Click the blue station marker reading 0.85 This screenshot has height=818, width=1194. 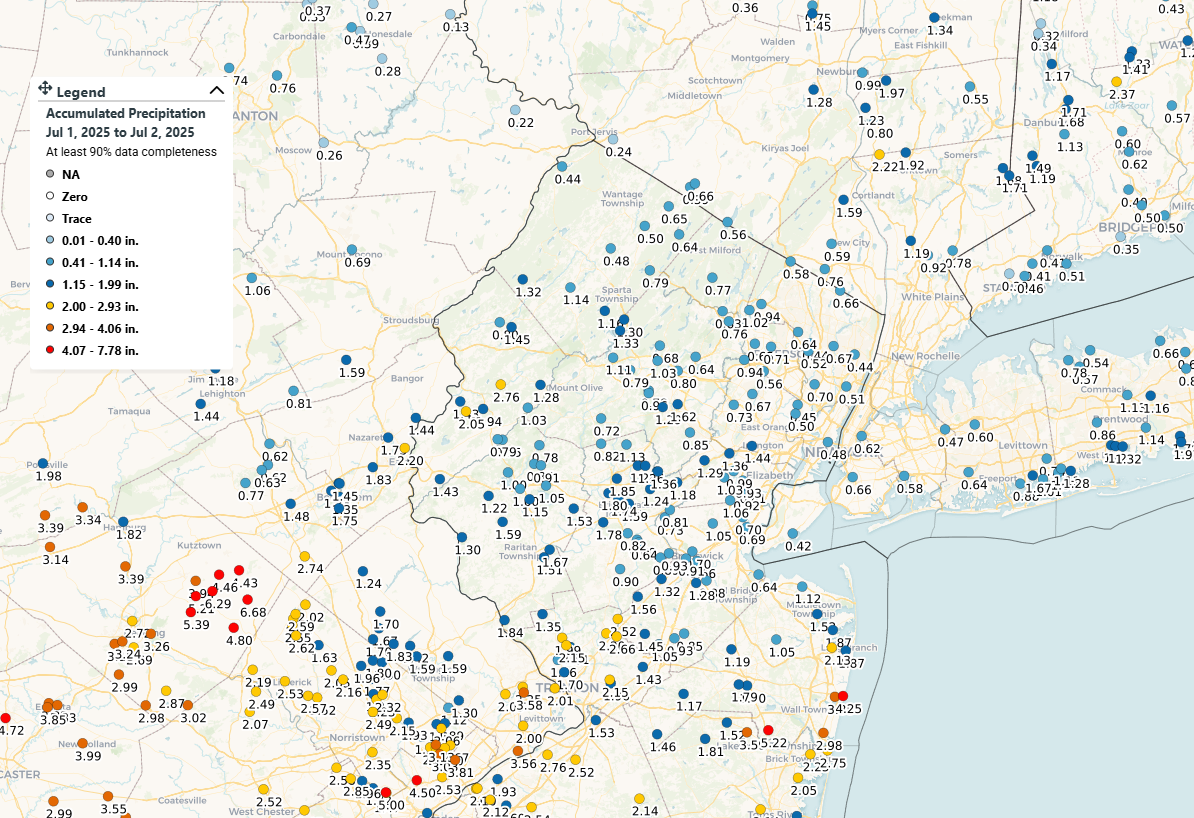(690, 433)
